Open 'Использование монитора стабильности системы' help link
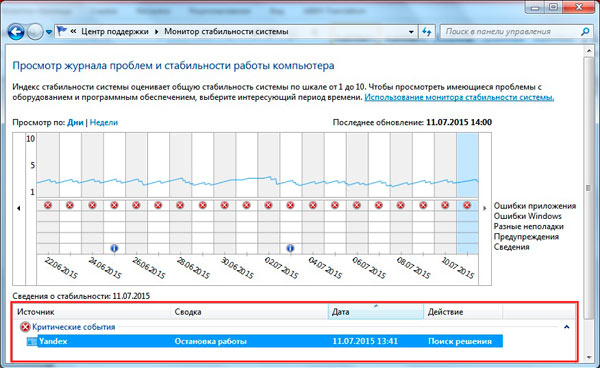Screen dimensions: 600x368 (459, 97)
